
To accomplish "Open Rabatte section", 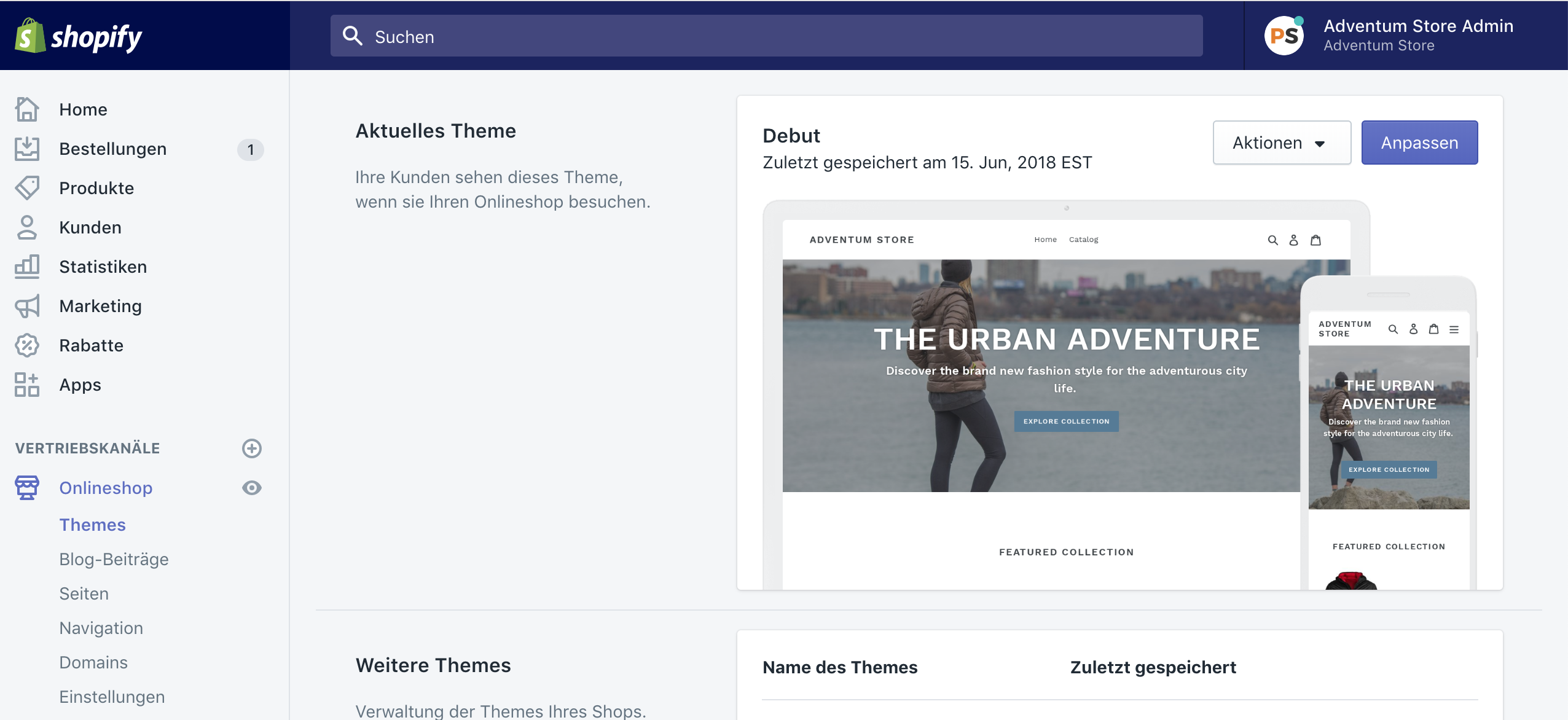I will (x=91, y=345).
